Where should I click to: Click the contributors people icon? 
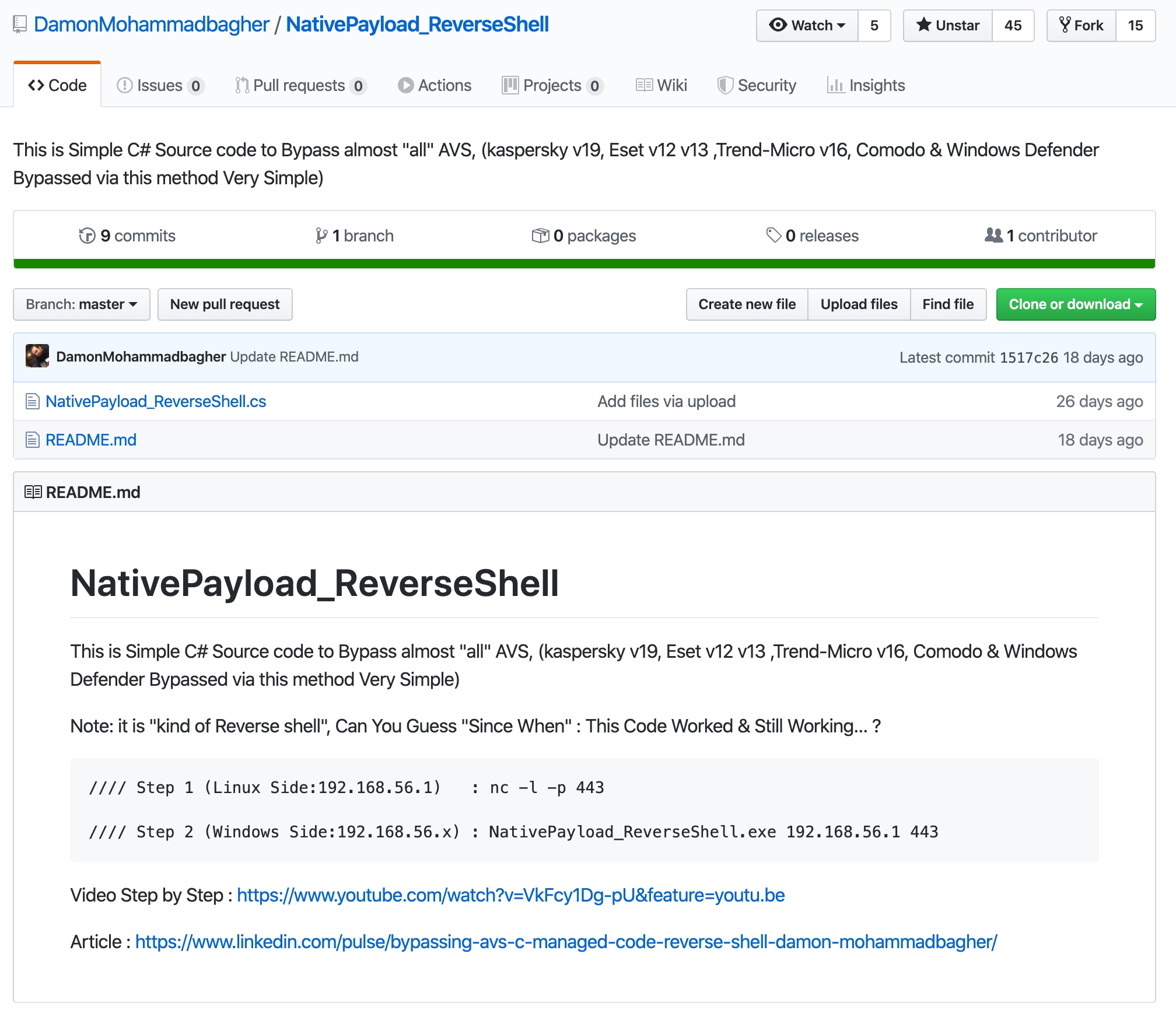pos(993,236)
